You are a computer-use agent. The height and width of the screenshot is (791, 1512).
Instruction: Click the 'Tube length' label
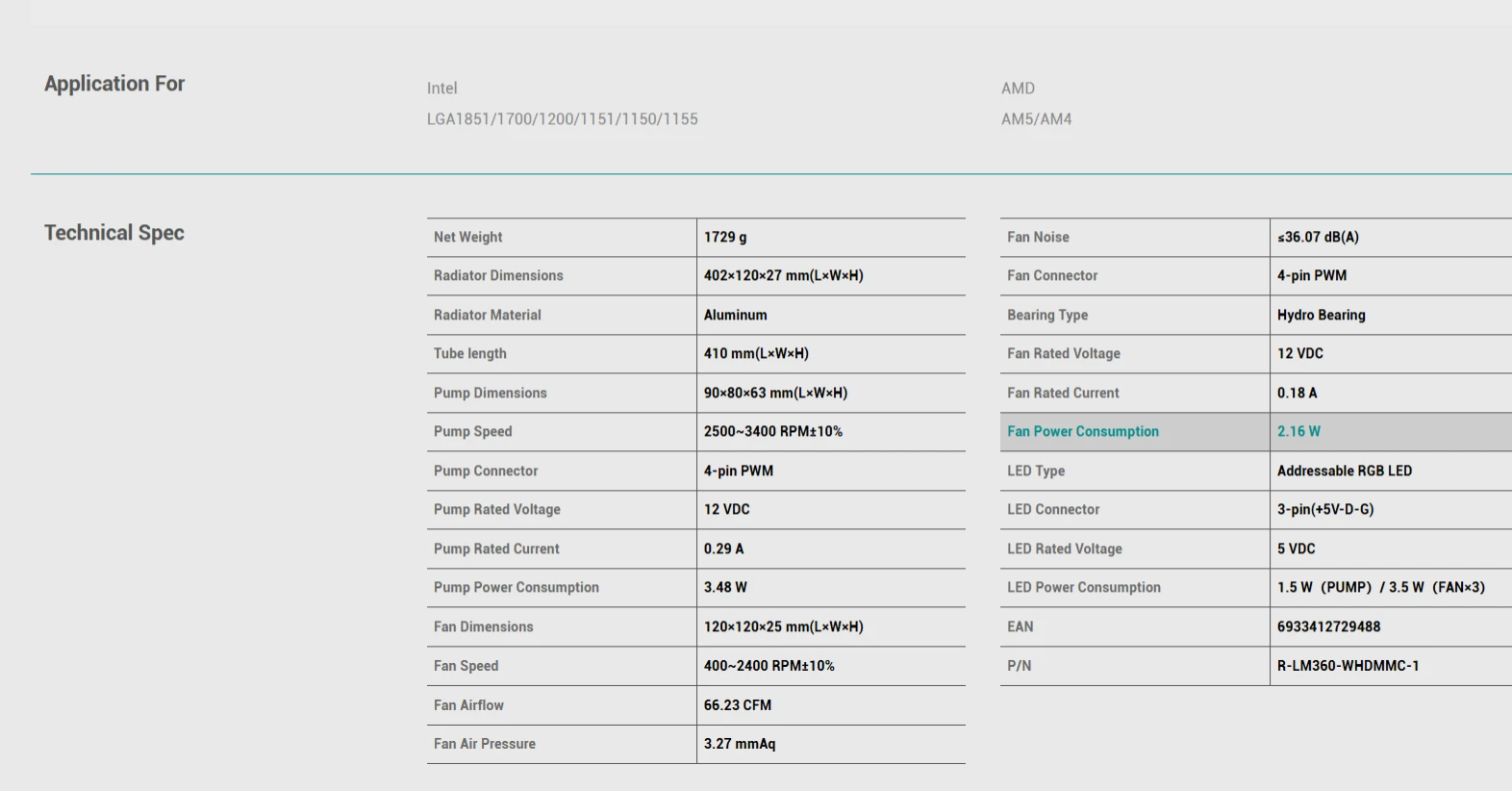(470, 353)
